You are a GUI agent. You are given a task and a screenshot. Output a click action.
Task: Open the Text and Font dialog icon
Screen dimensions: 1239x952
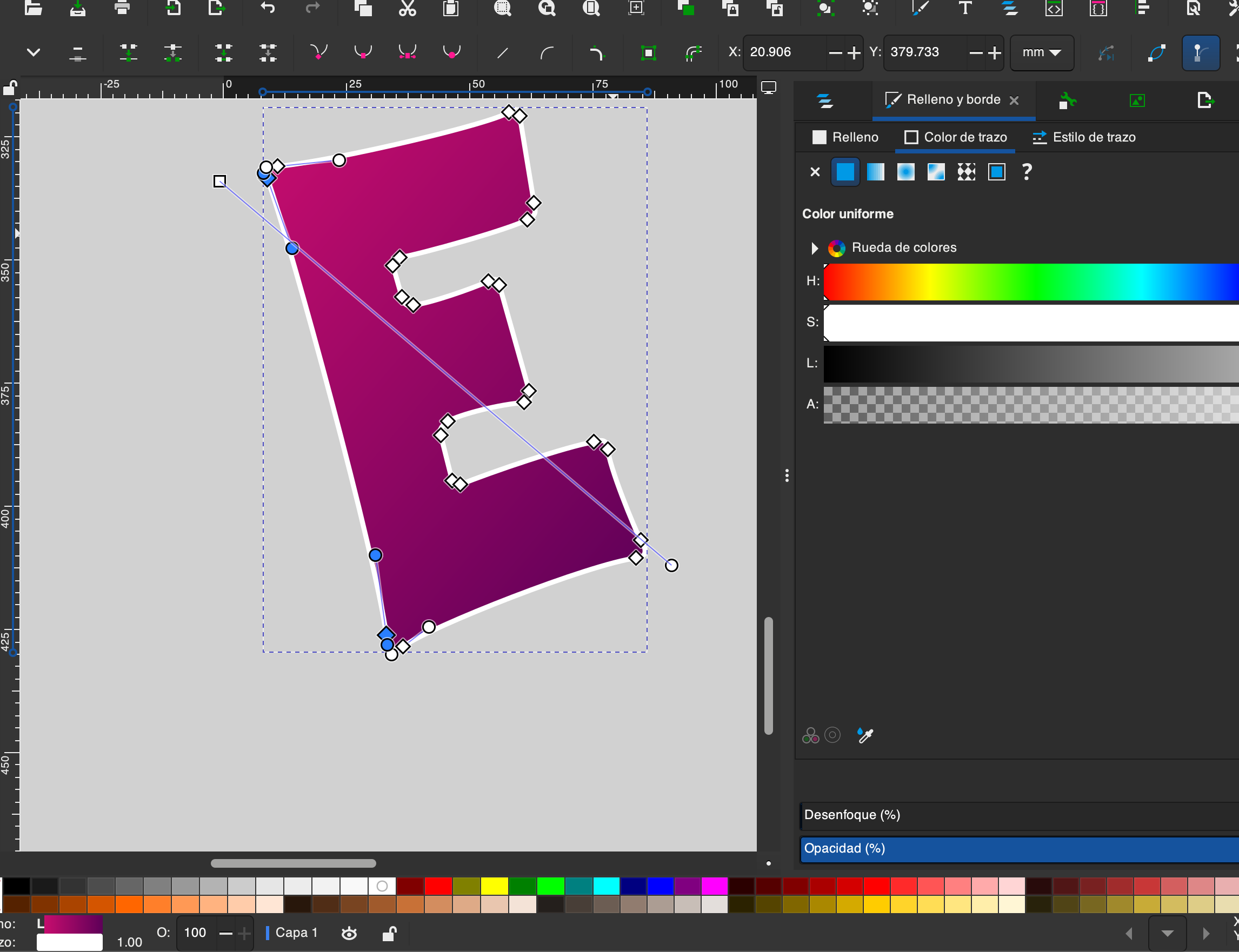tap(965, 8)
